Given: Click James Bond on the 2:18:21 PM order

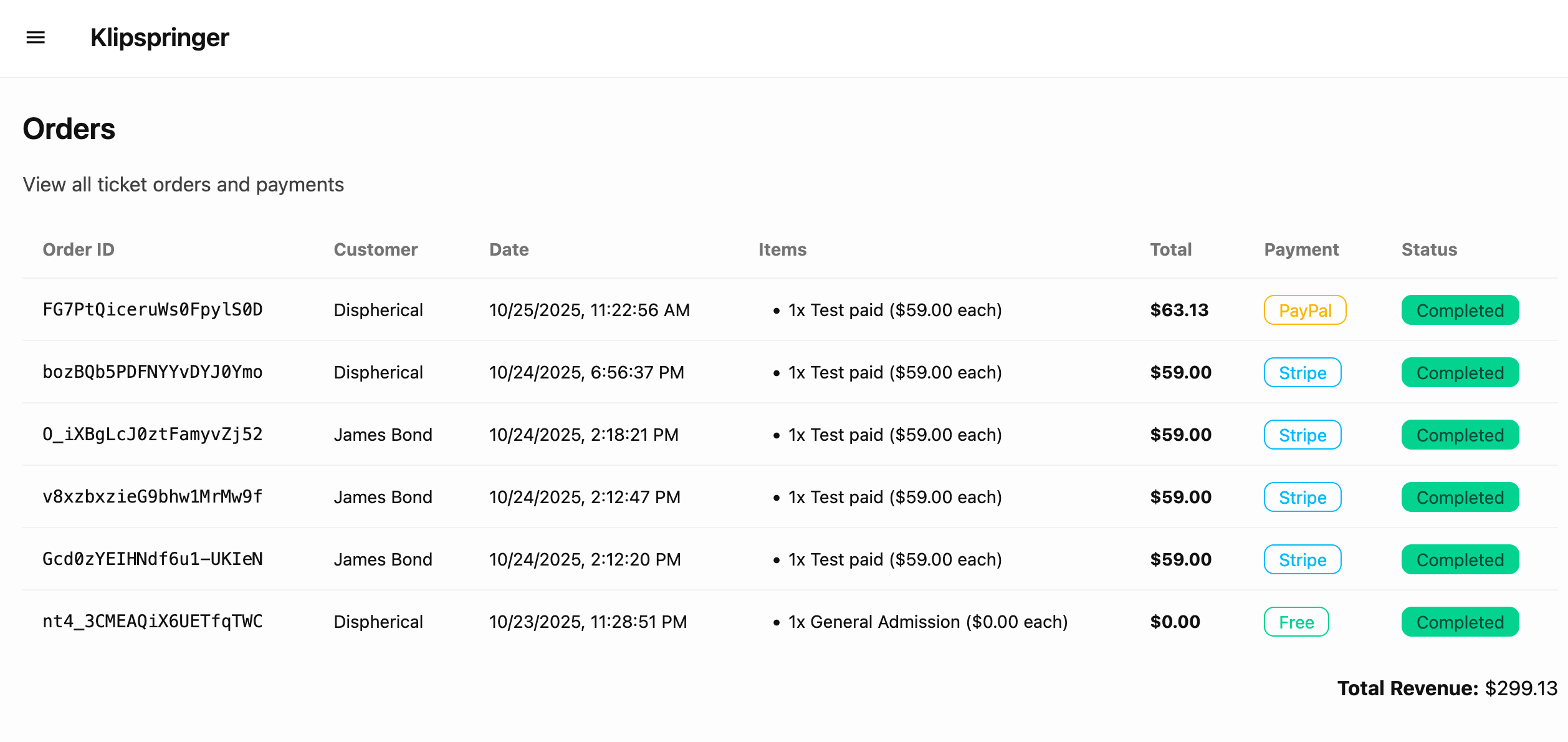Looking at the screenshot, I should pos(383,435).
